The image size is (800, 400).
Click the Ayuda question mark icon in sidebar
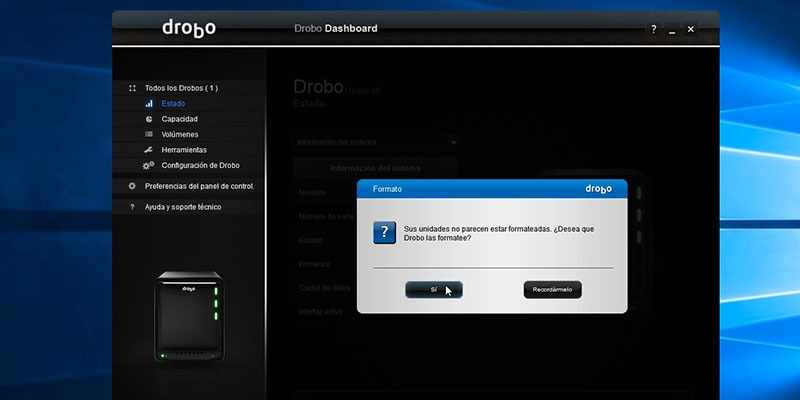tap(132, 207)
